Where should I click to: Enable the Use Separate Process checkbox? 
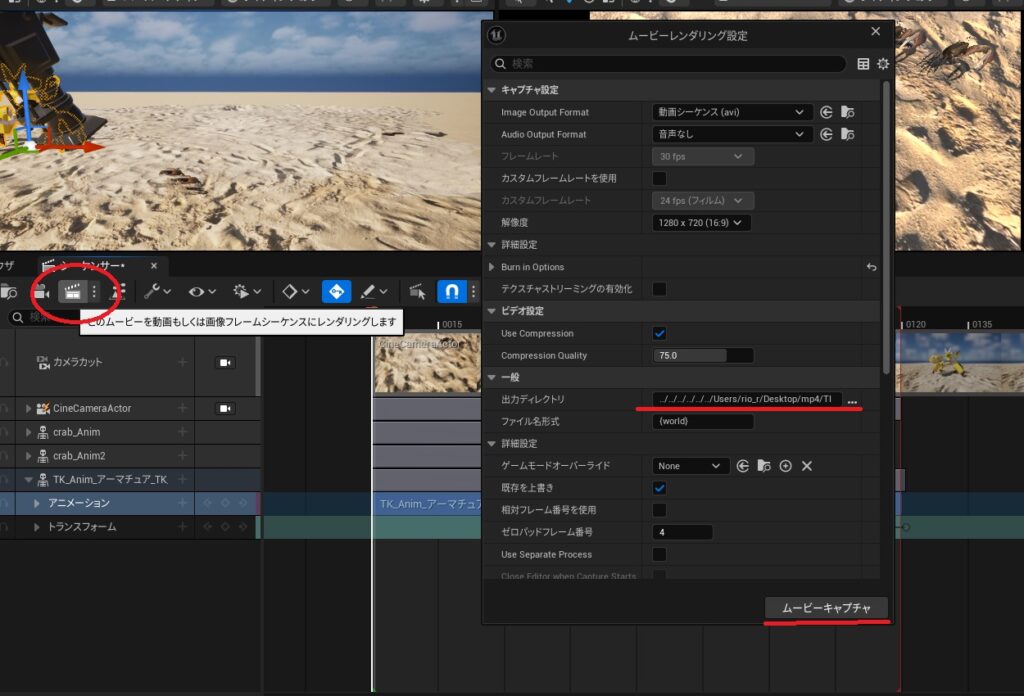pos(659,554)
